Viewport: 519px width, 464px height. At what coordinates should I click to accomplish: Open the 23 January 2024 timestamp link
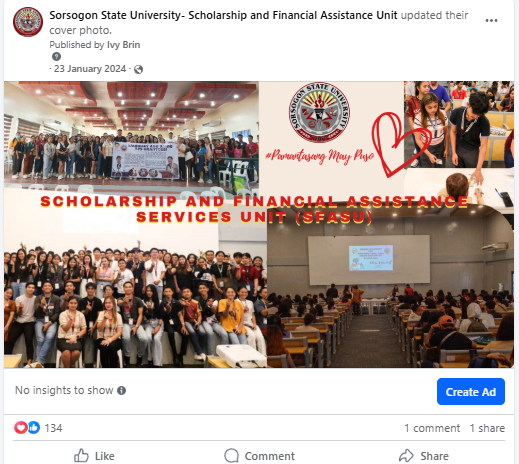point(90,69)
